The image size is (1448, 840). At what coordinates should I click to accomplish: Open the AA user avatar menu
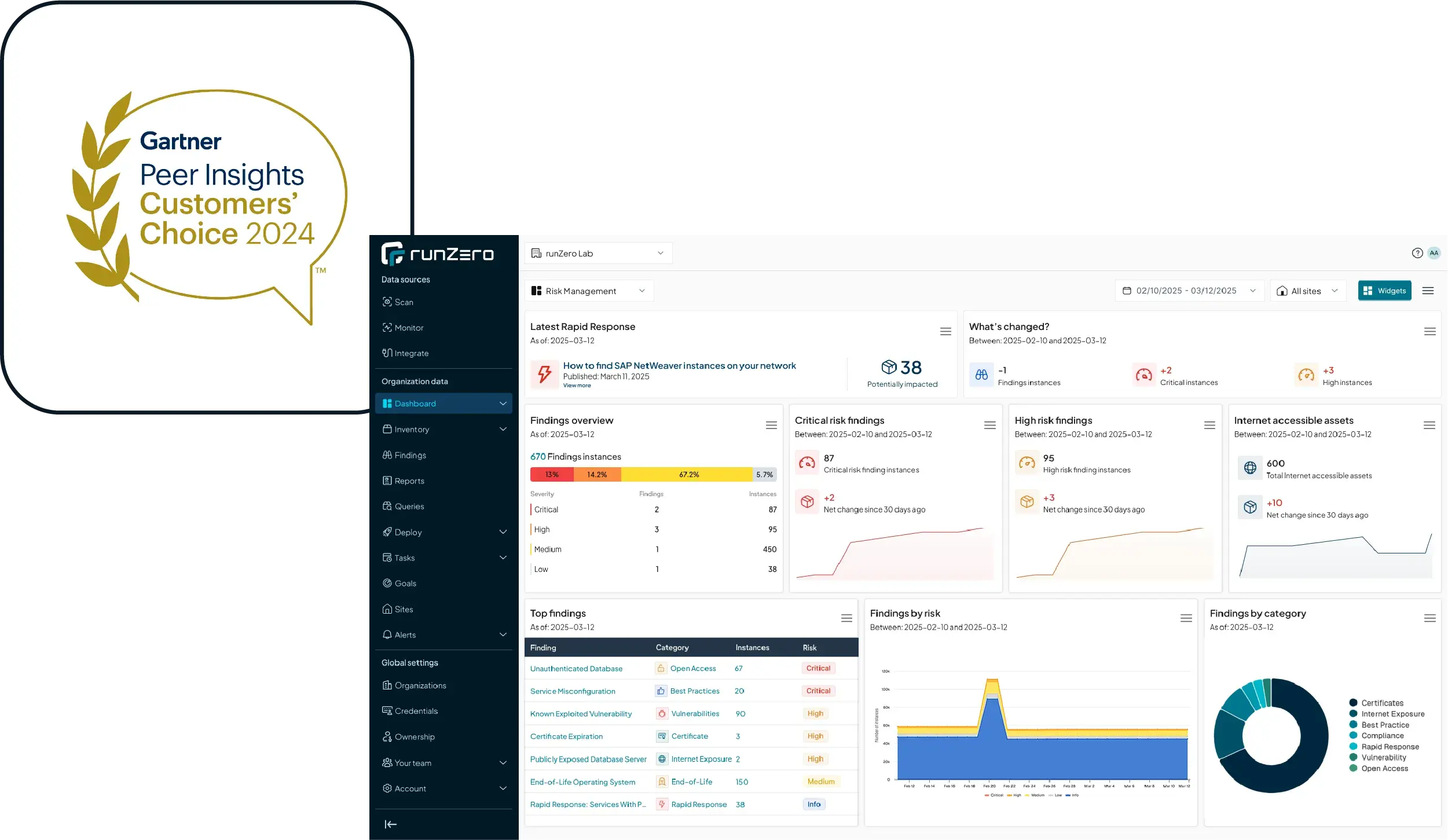tap(1434, 253)
